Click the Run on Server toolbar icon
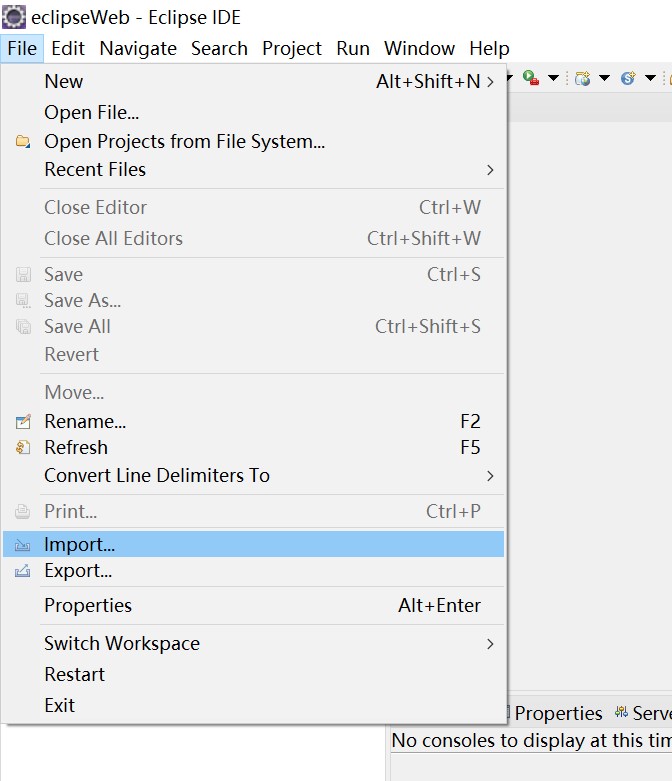 point(531,78)
